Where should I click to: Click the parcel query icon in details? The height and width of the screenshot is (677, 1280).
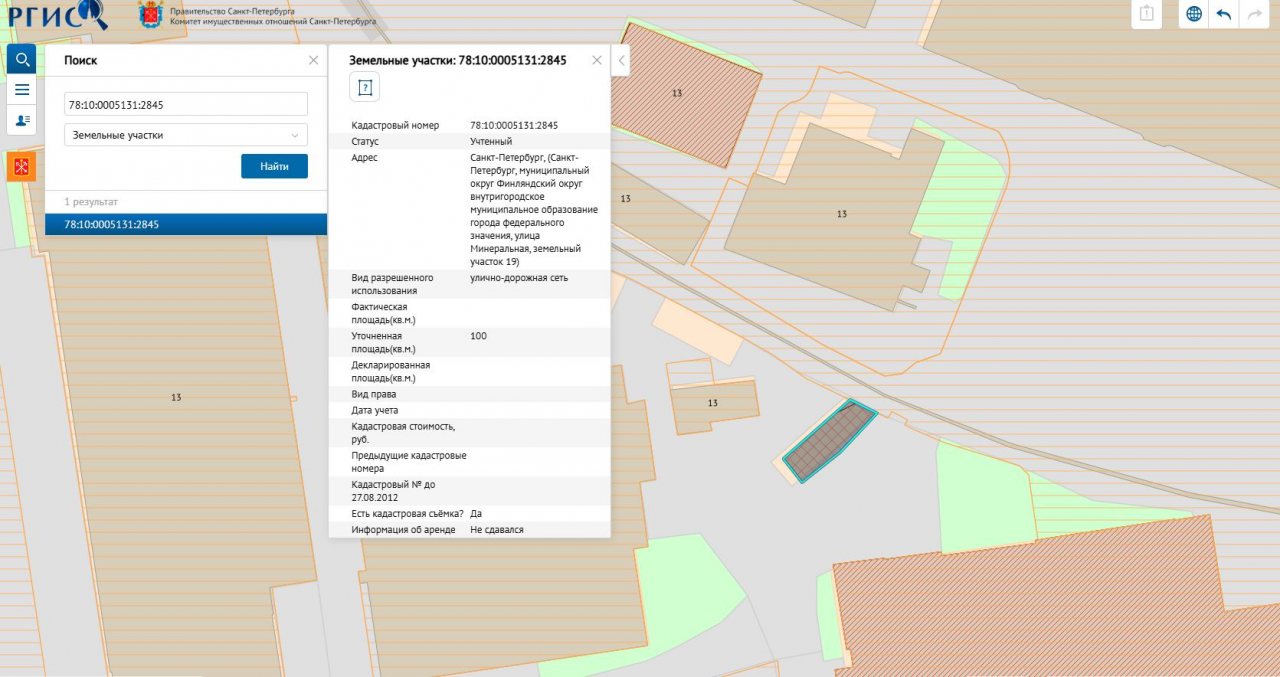point(365,88)
